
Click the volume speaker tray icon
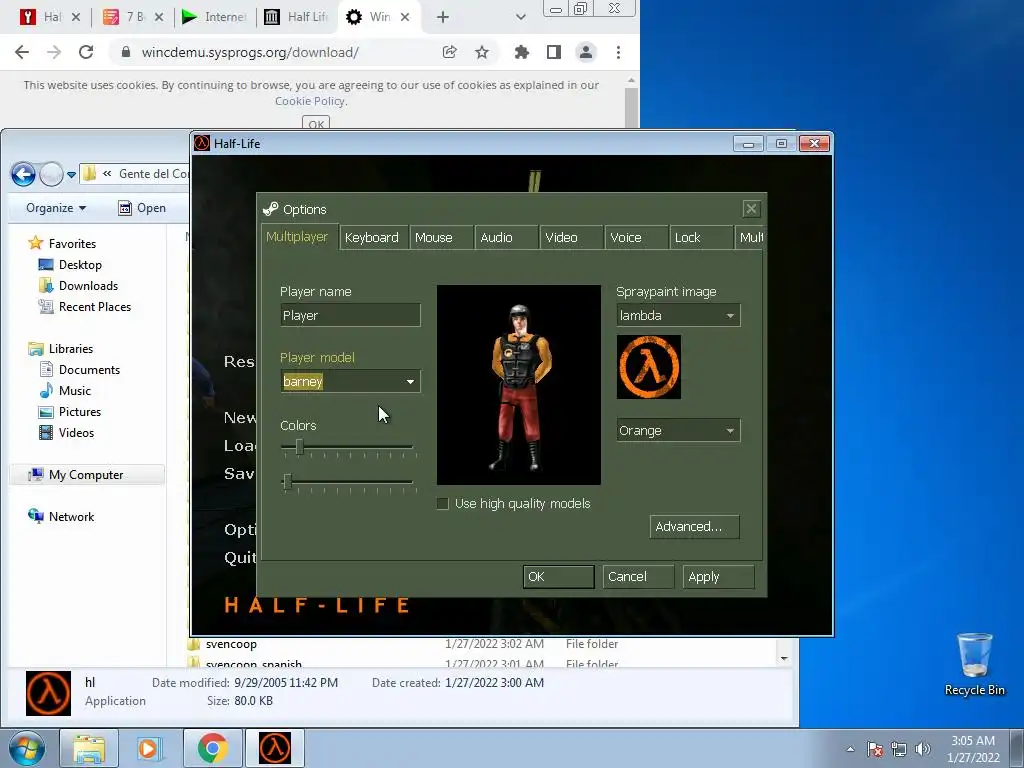(x=923, y=749)
